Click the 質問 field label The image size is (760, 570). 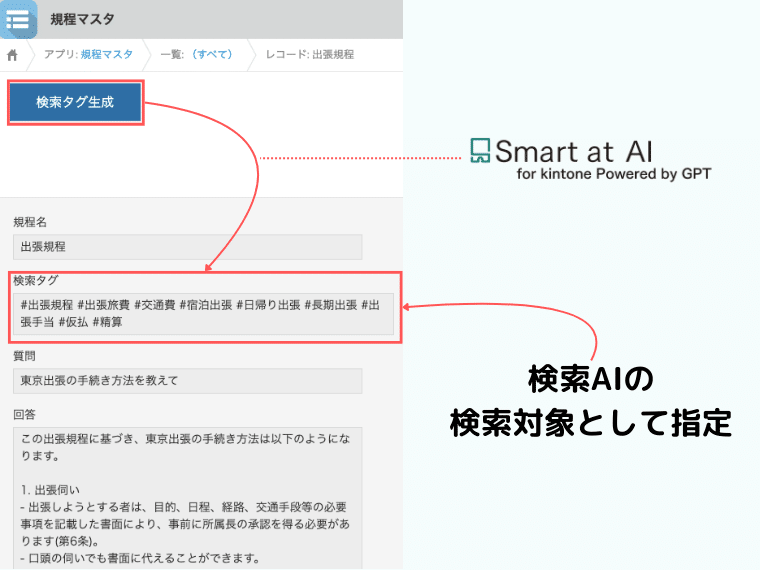[24, 356]
